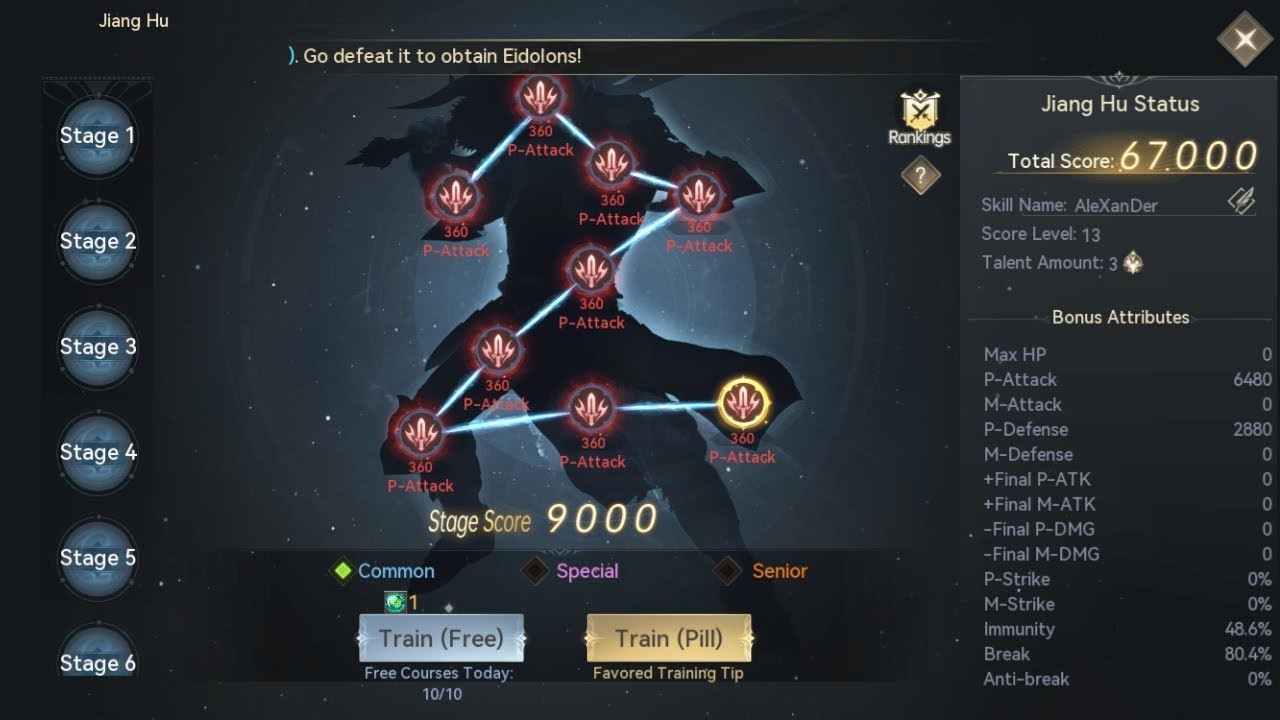
Task: Click the Train (Free) button
Action: tap(441, 638)
